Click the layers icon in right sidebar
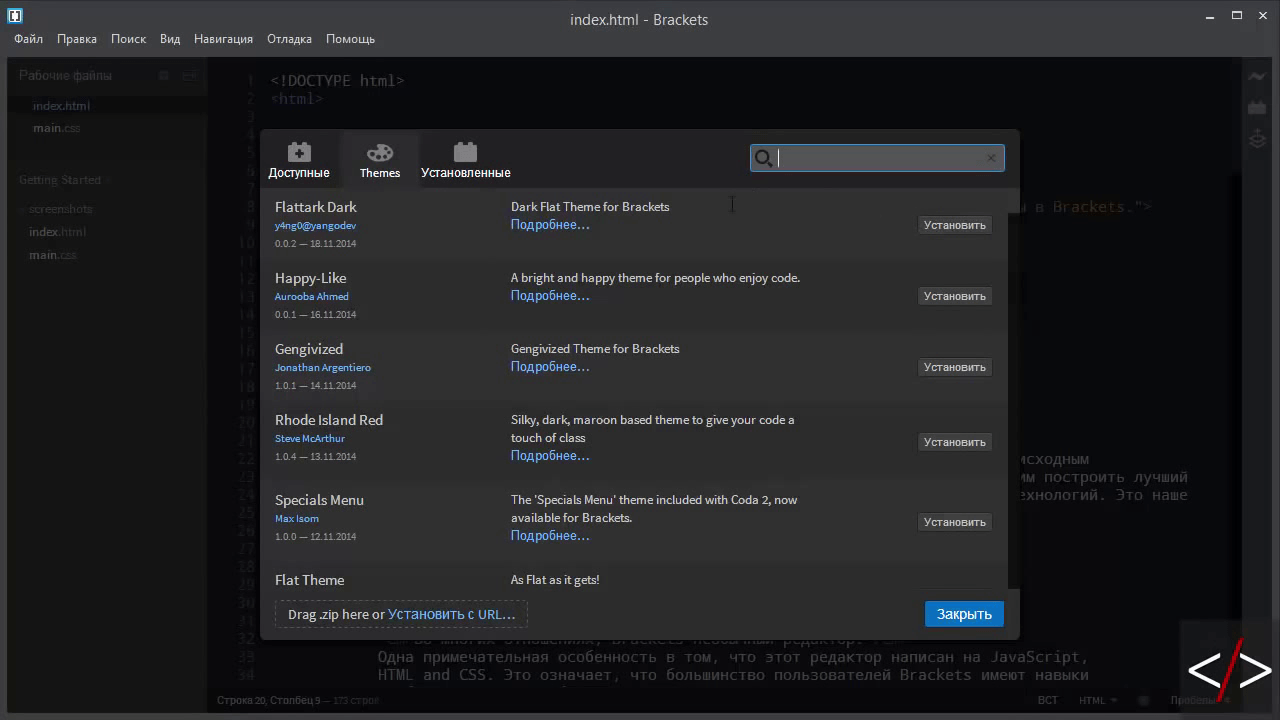The width and height of the screenshot is (1280, 720). pyautogui.click(x=1257, y=139)
